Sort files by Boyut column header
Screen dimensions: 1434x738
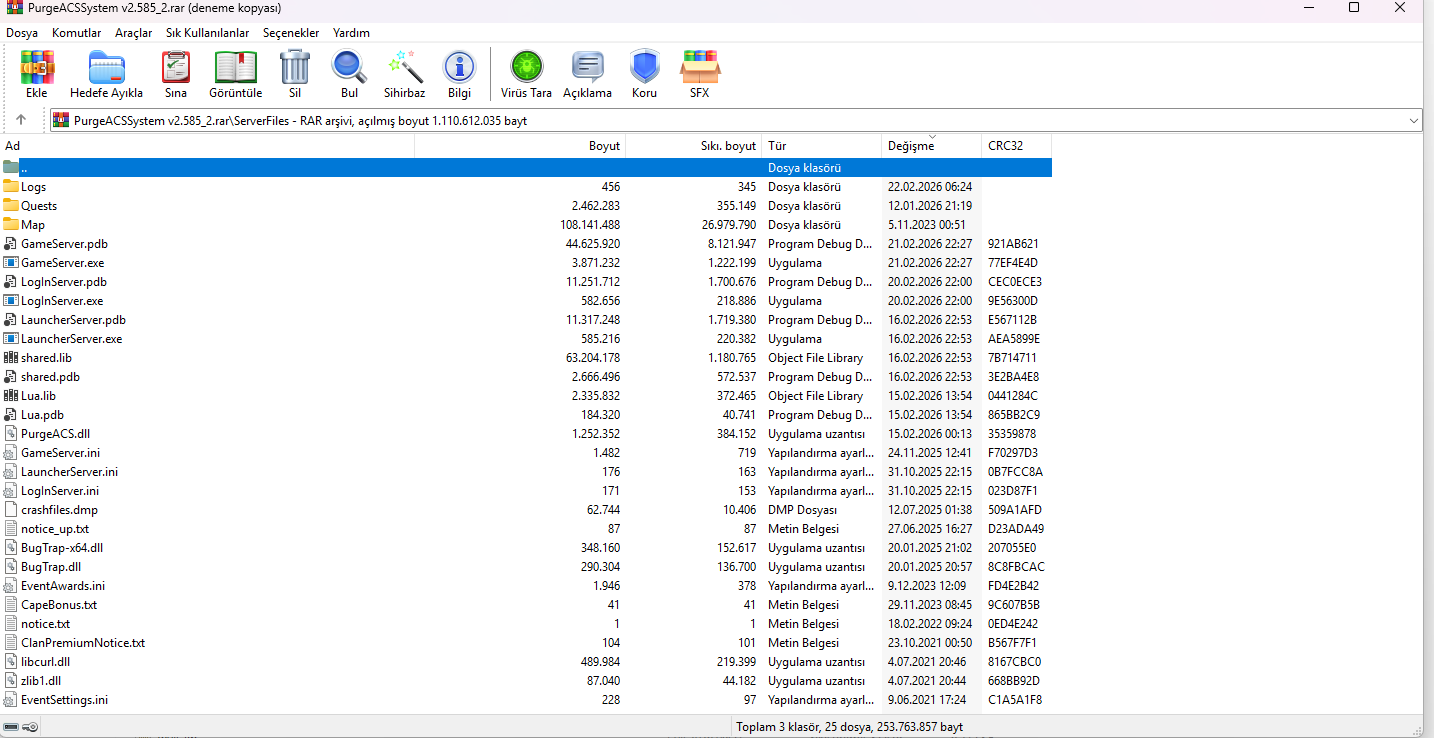pyautogui.click(x=520, y=146)
